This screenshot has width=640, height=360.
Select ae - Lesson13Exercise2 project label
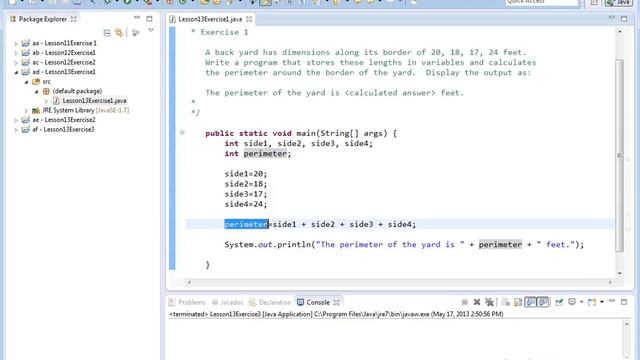point(64,120)
